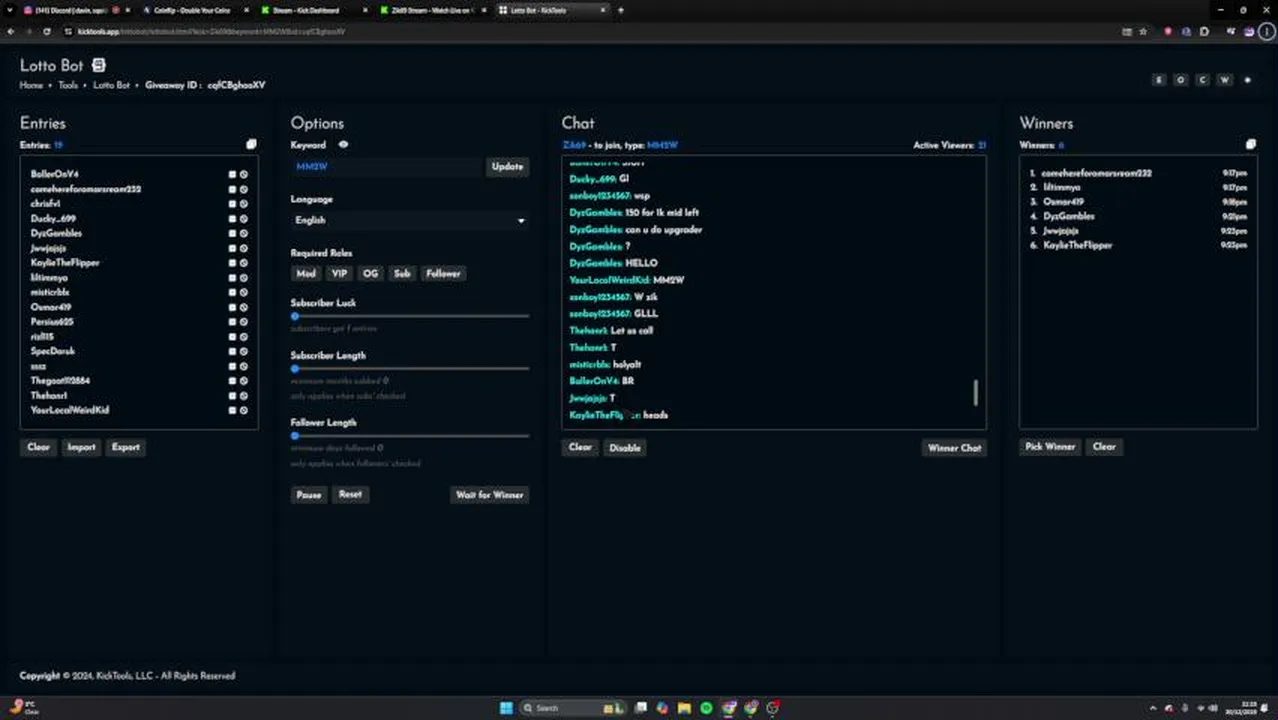
Task: Open the Language dropdown showing English
Action: [409, 220]
